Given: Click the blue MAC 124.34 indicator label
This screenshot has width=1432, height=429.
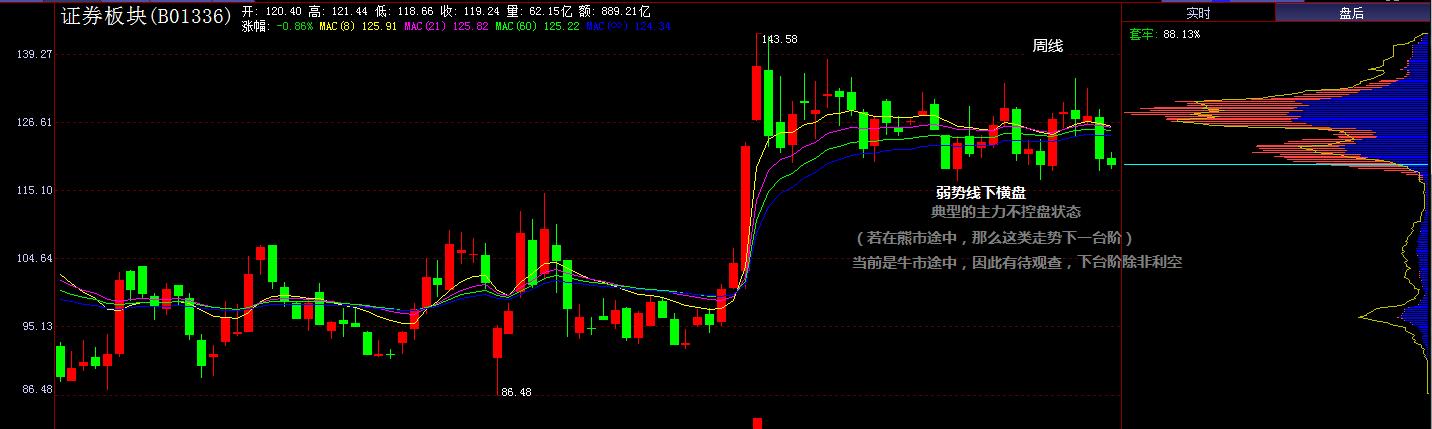Looking at the screenshot, I should tap(628, 26).
